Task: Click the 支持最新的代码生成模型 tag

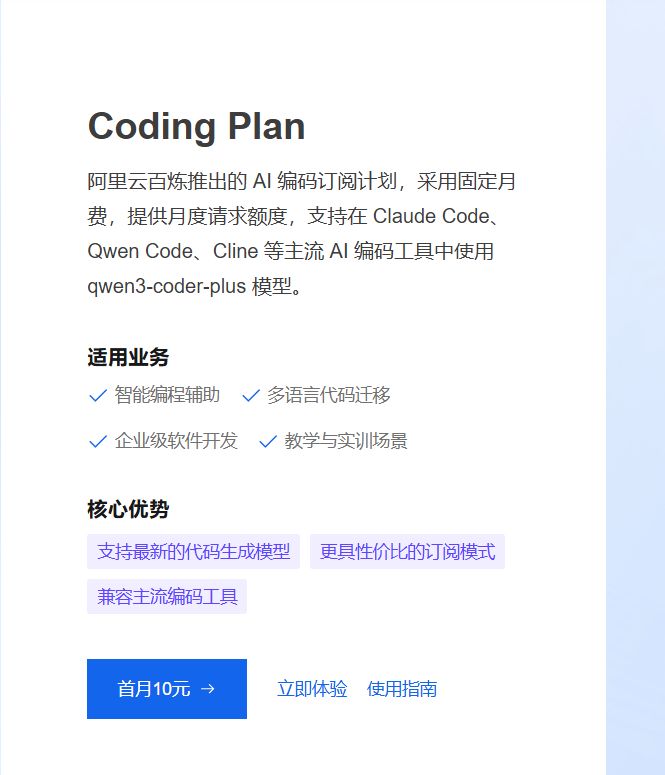Action: (193, 551)
